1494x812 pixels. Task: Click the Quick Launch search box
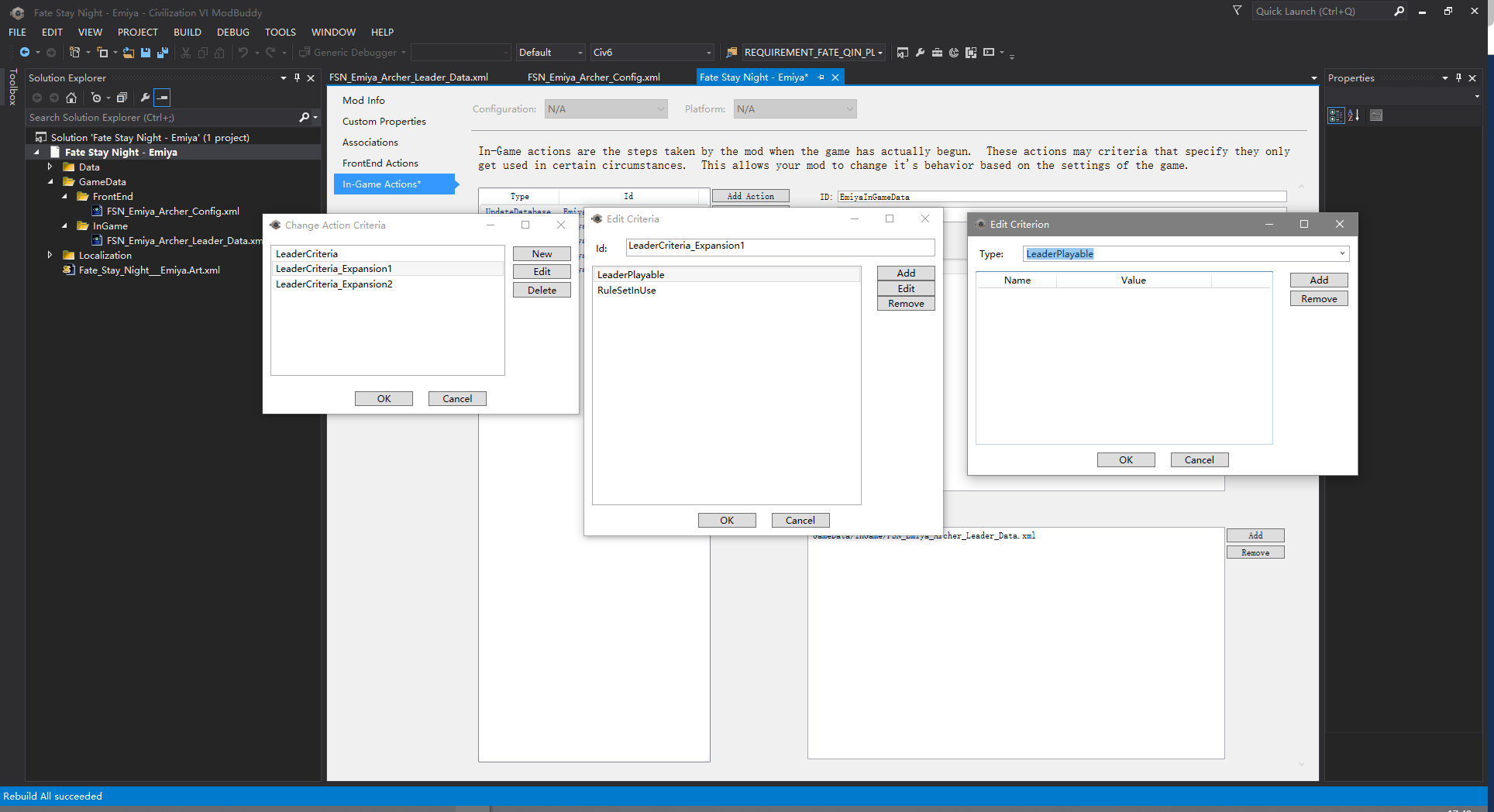[1321, 12]
